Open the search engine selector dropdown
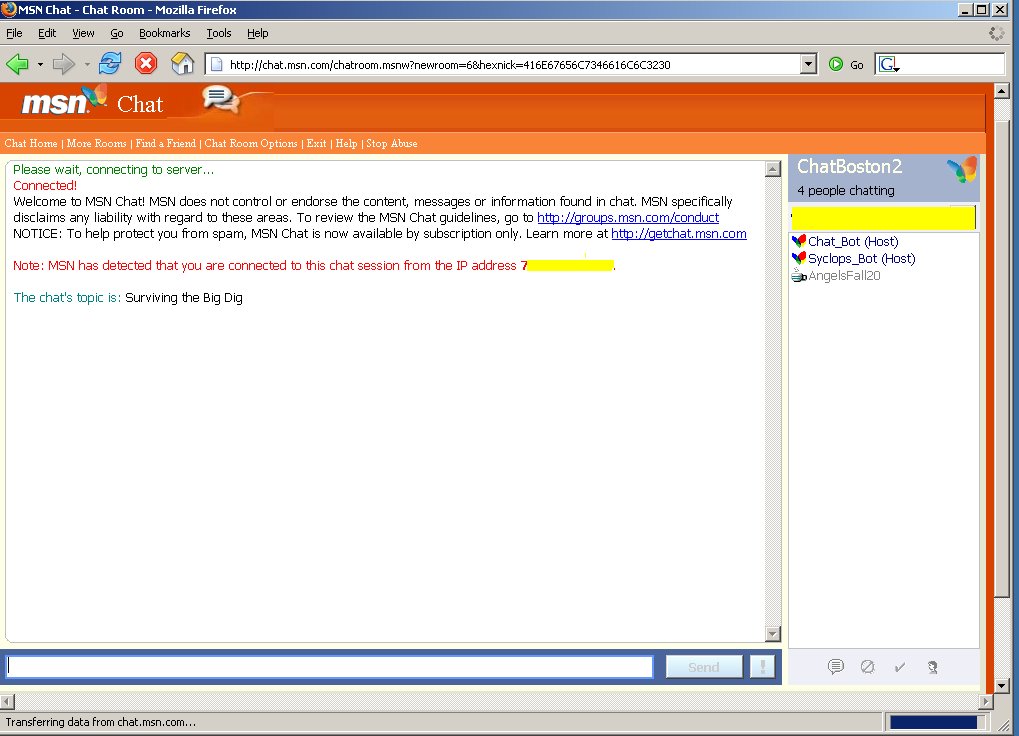 click(889, 65)
